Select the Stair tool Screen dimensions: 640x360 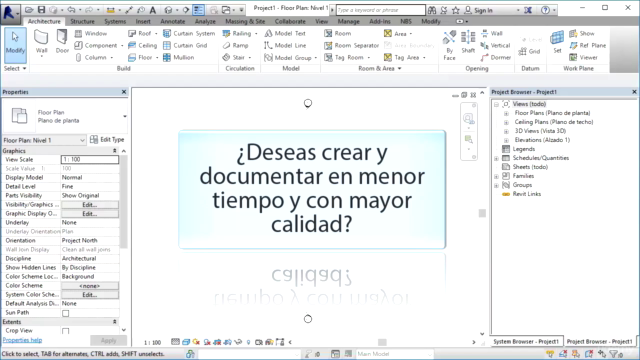234,58
